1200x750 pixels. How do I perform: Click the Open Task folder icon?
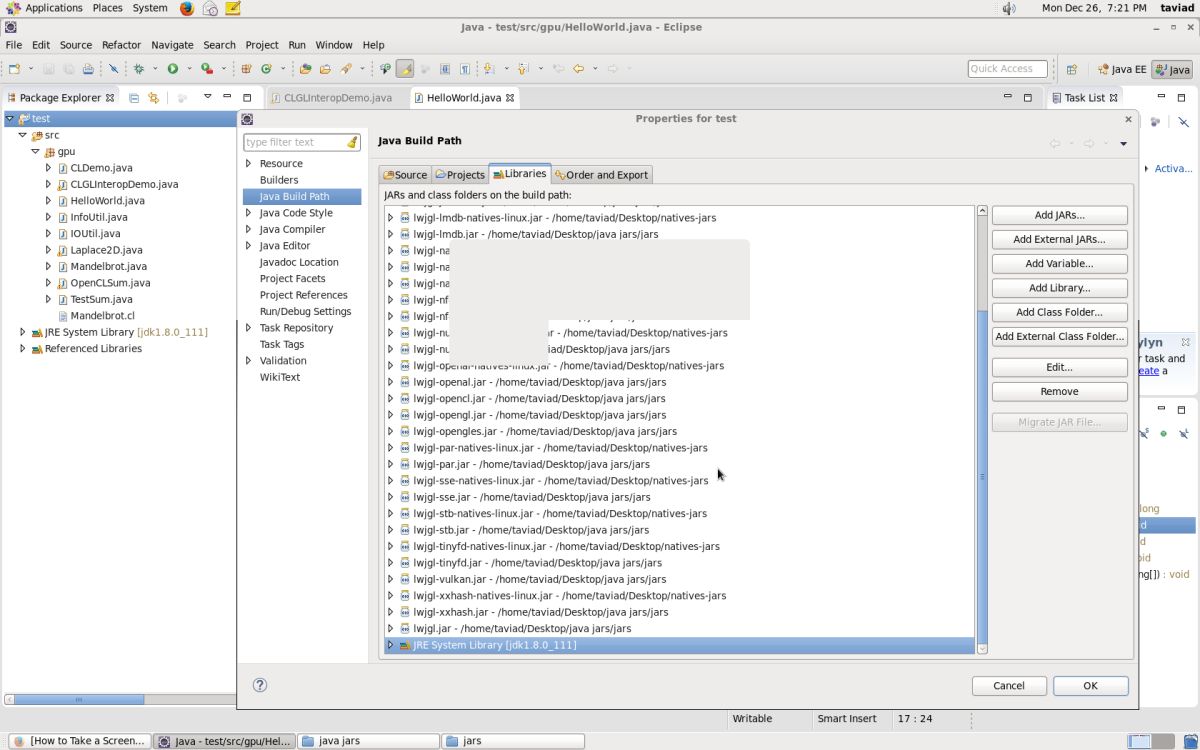[325, 69]
